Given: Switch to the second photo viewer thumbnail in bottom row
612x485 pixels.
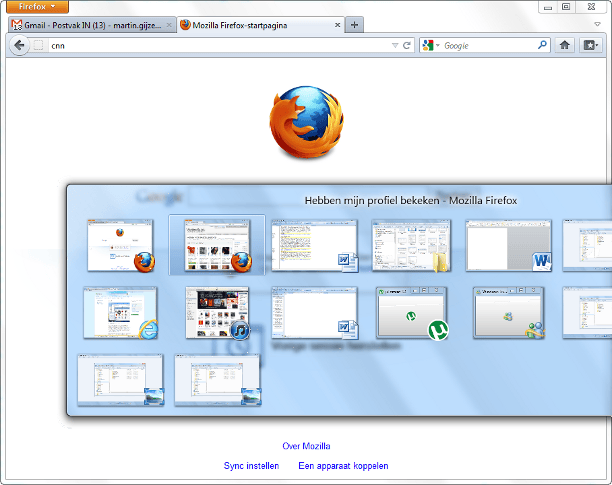Looking at the screenshot, I should (217, 380).
